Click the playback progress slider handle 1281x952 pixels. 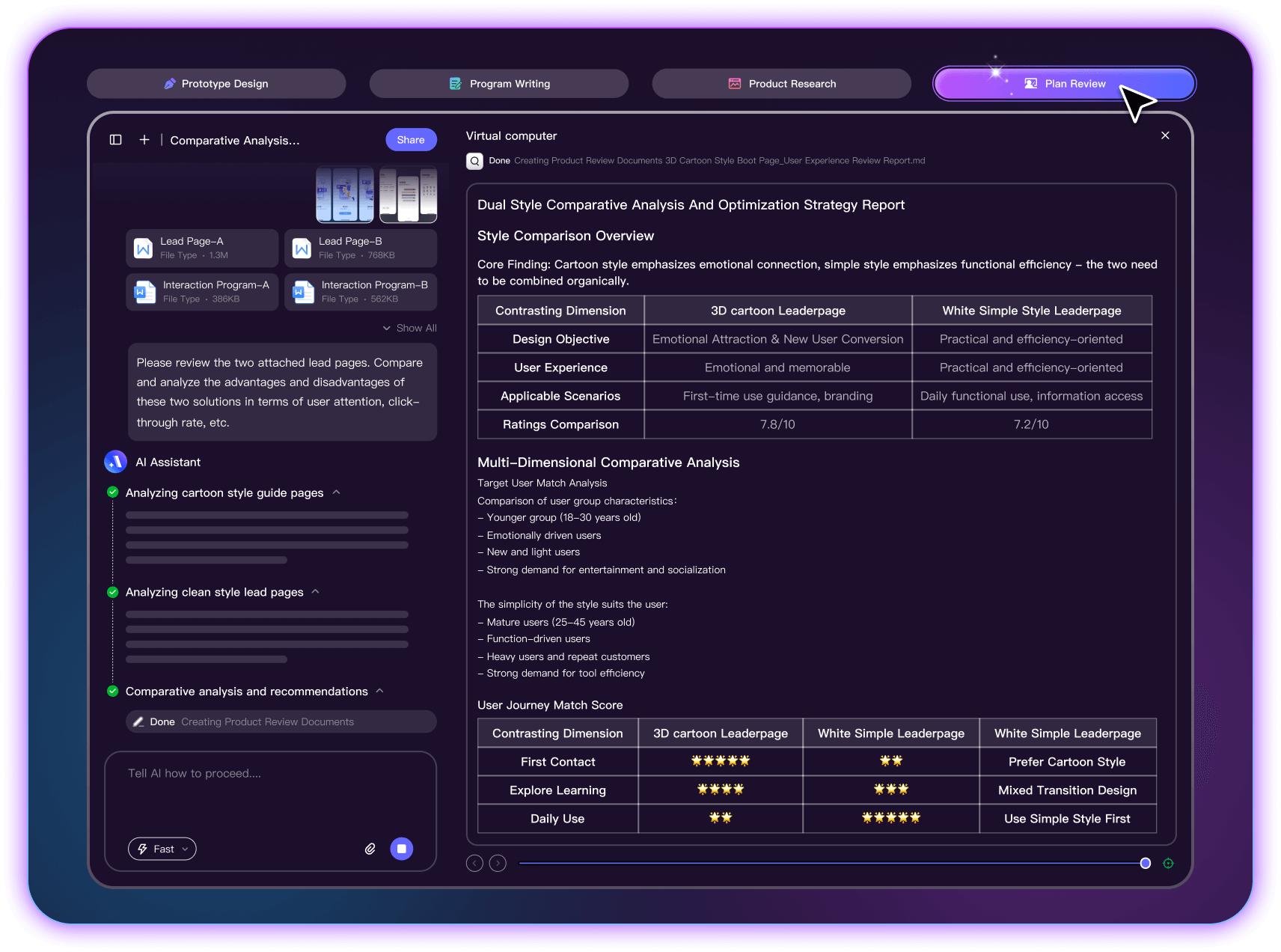coord(1145,863)
